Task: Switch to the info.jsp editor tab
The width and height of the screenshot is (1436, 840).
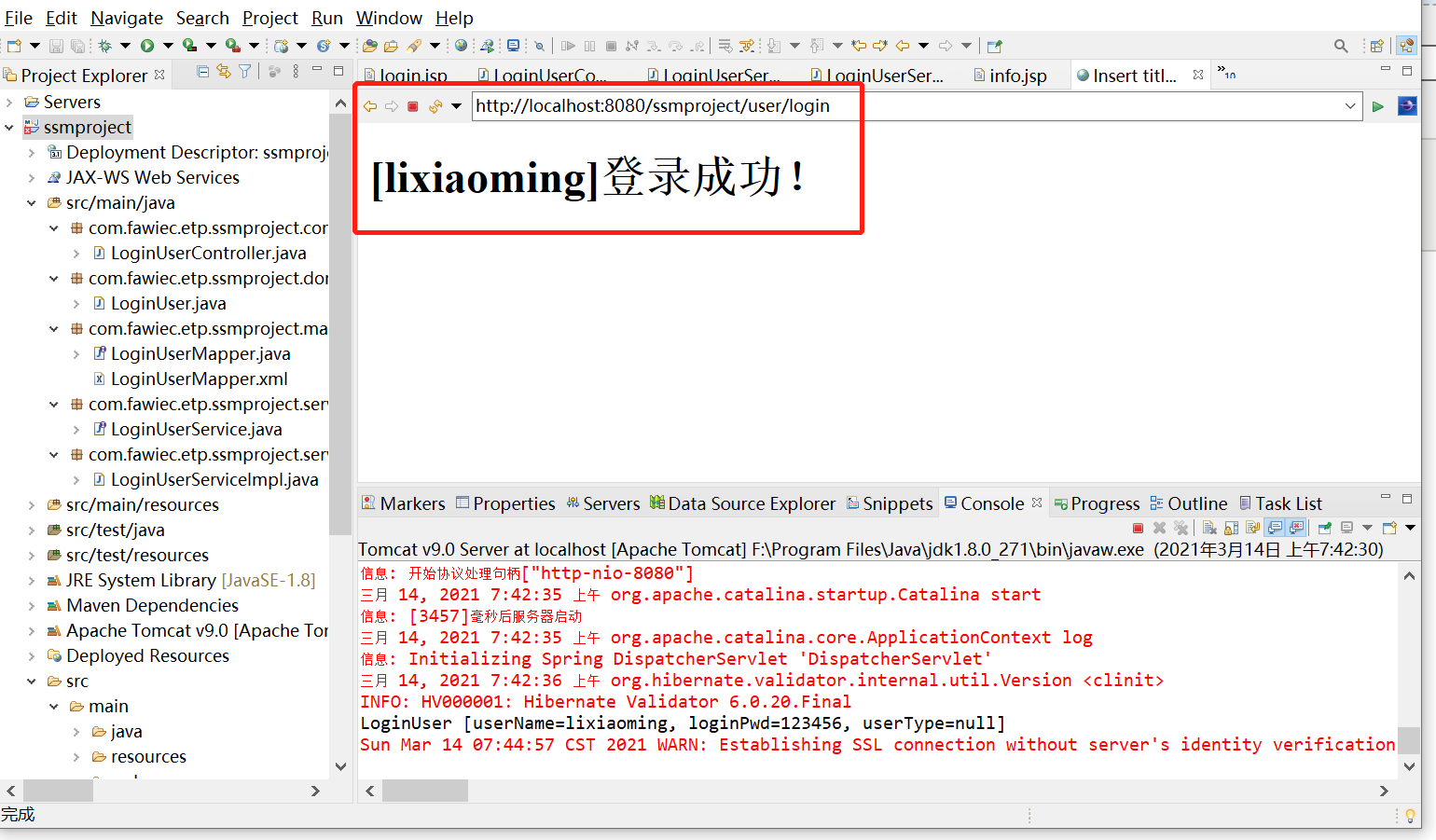Action: (1010, 76)
